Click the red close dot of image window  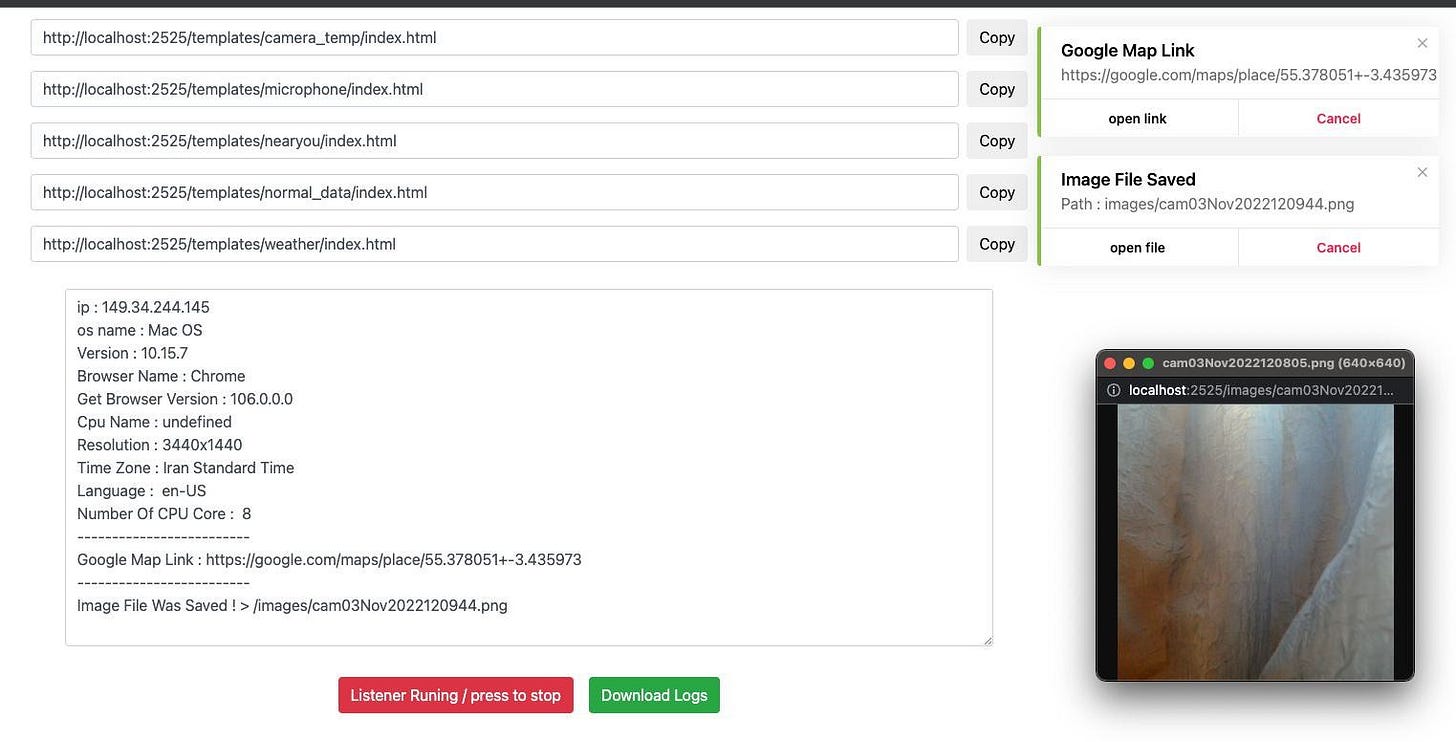coord(1110,363)
